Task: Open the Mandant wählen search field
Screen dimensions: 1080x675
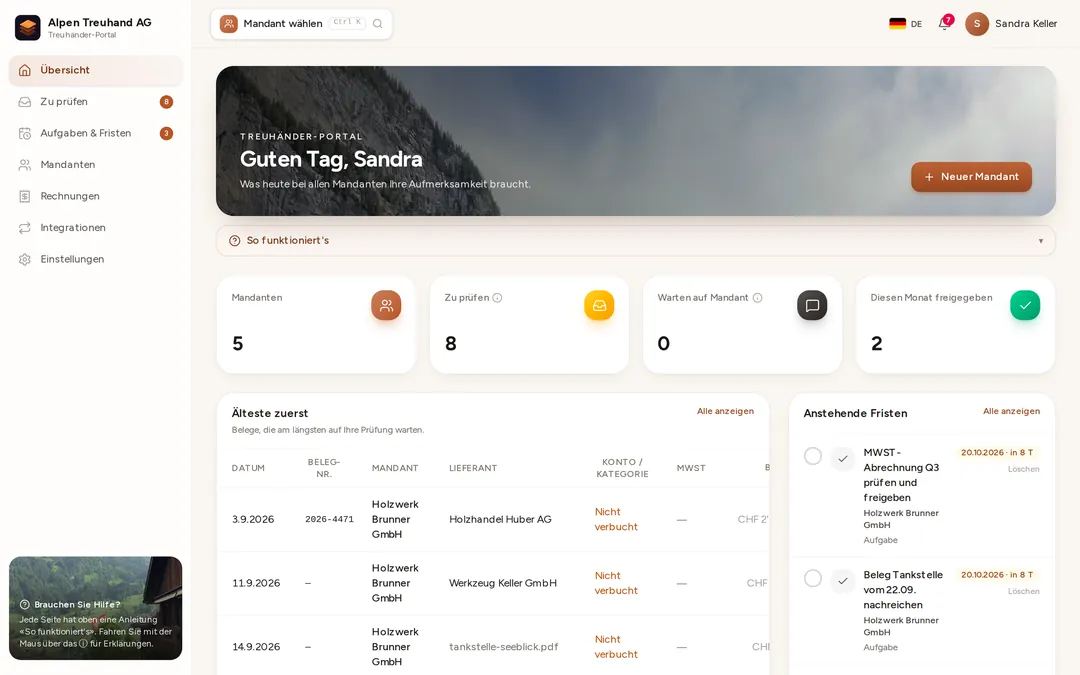Action: [x=302, y=24]
